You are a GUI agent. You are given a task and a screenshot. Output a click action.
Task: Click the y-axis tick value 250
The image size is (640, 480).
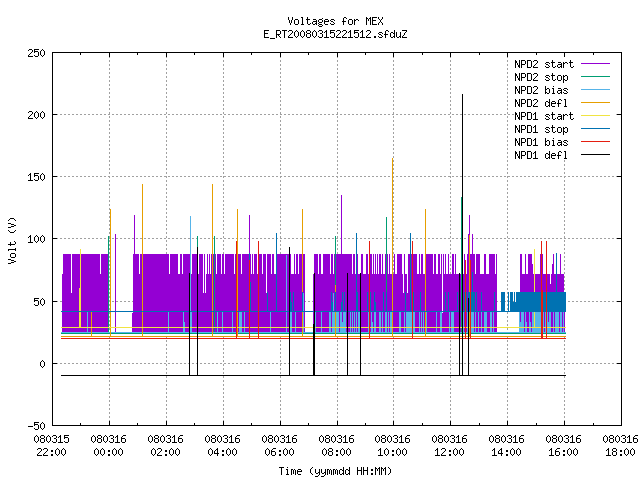[x=36, y=53]
